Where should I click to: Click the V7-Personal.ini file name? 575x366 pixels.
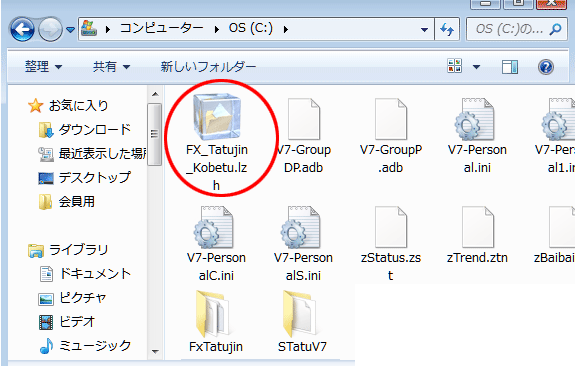[477, 159]
